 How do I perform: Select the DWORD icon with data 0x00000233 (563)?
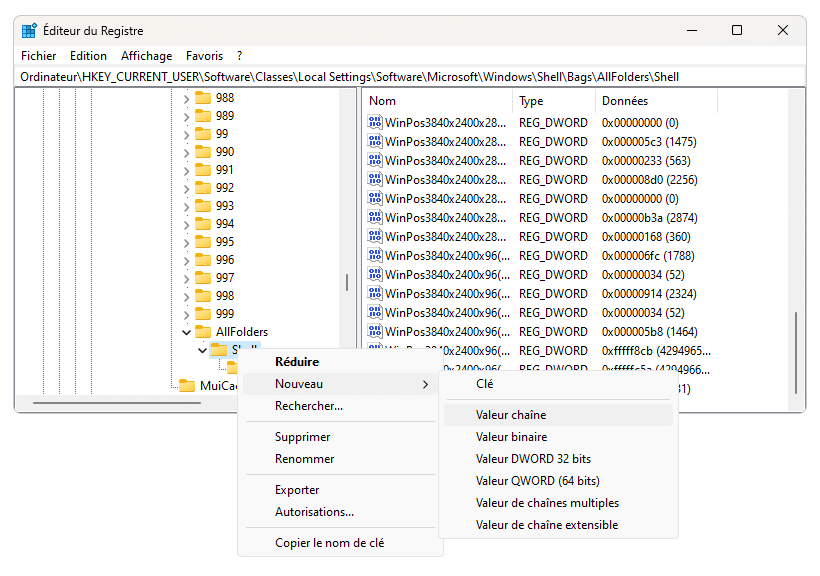tap(375, 161)
